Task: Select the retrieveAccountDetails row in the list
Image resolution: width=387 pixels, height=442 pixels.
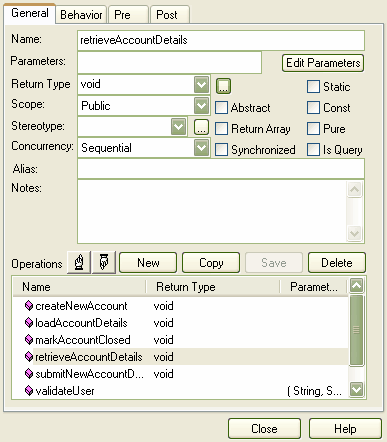Action: tap(180, 357)
